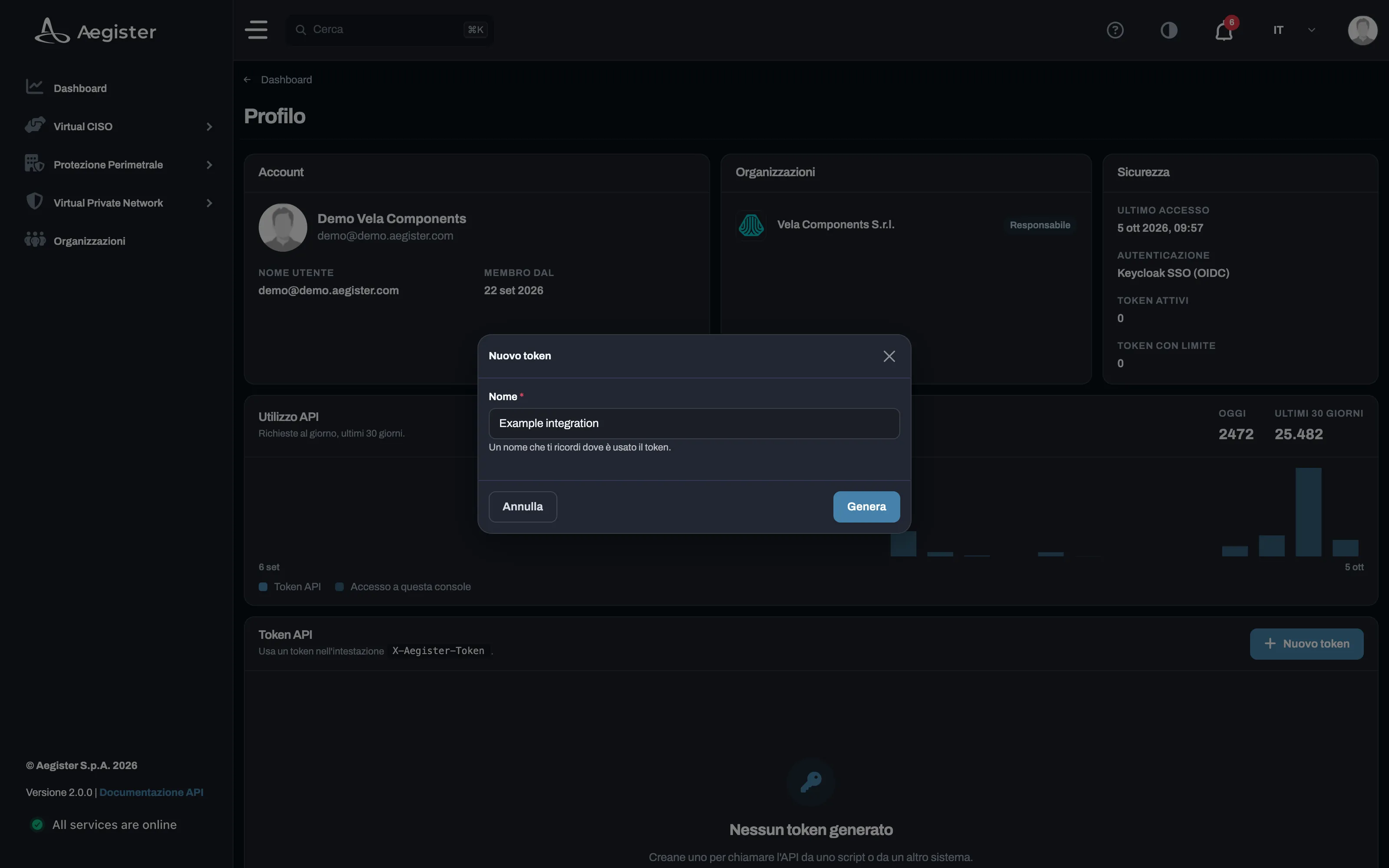Click the 25.482 last 30 days value
Viewport: 1389px width, 868px height.
click(1298, 434)
